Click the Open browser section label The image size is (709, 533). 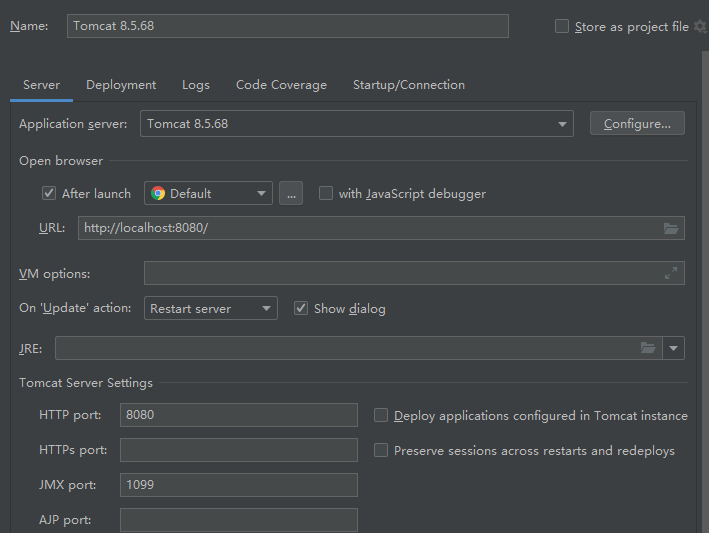tap(61, 161)
